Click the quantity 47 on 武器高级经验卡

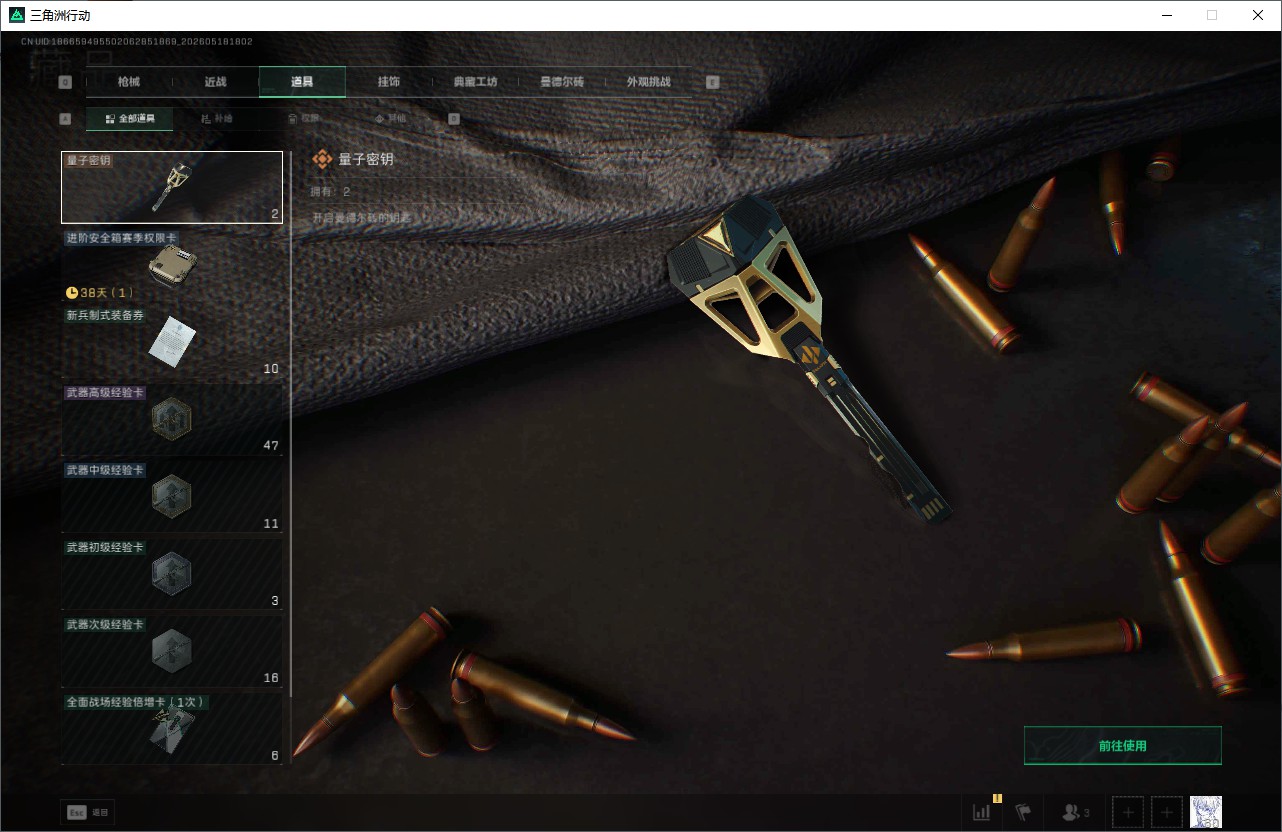(271, 446)
